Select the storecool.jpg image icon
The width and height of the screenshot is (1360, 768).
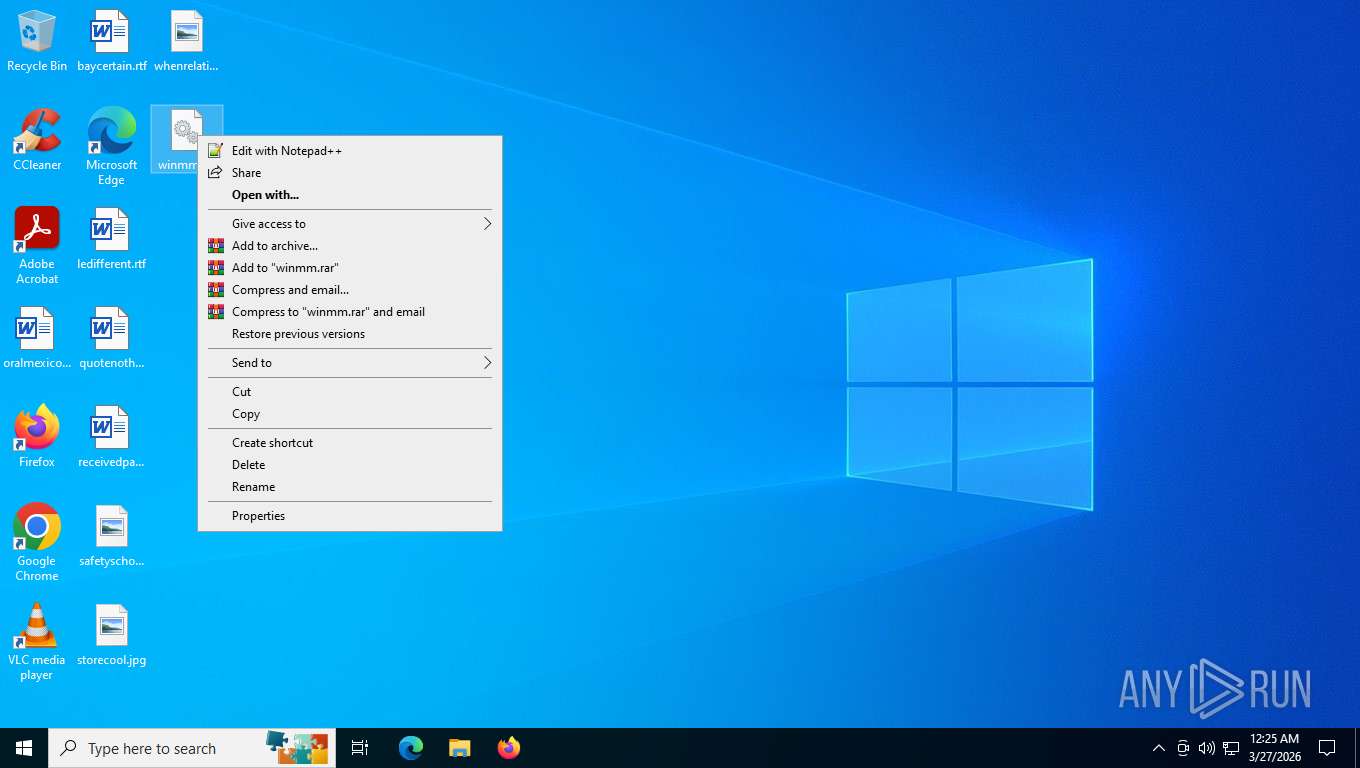pyautogui.click(x=111, y=635)
